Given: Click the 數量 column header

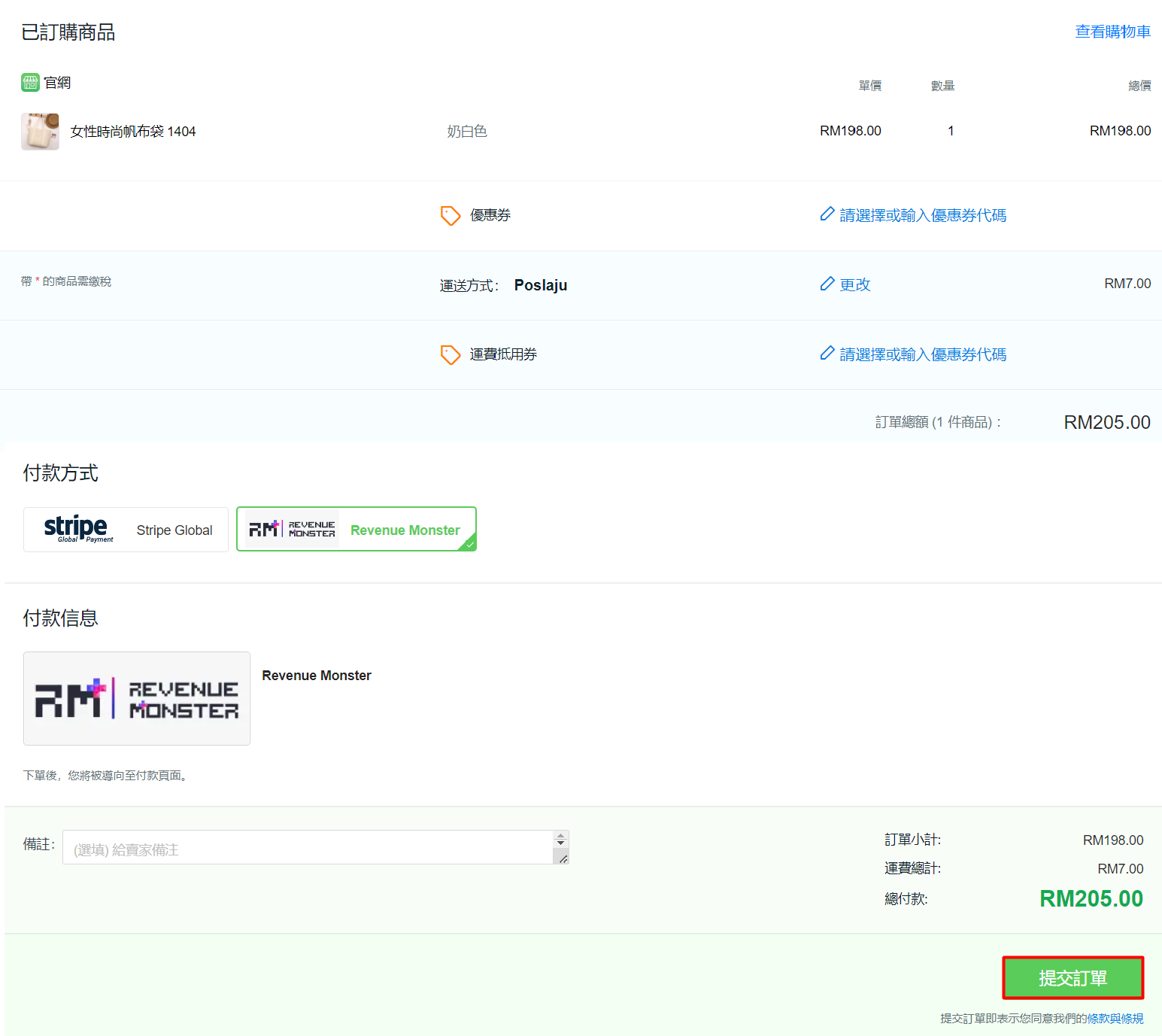Looking at the screenshot, I should tap(942, 86).
